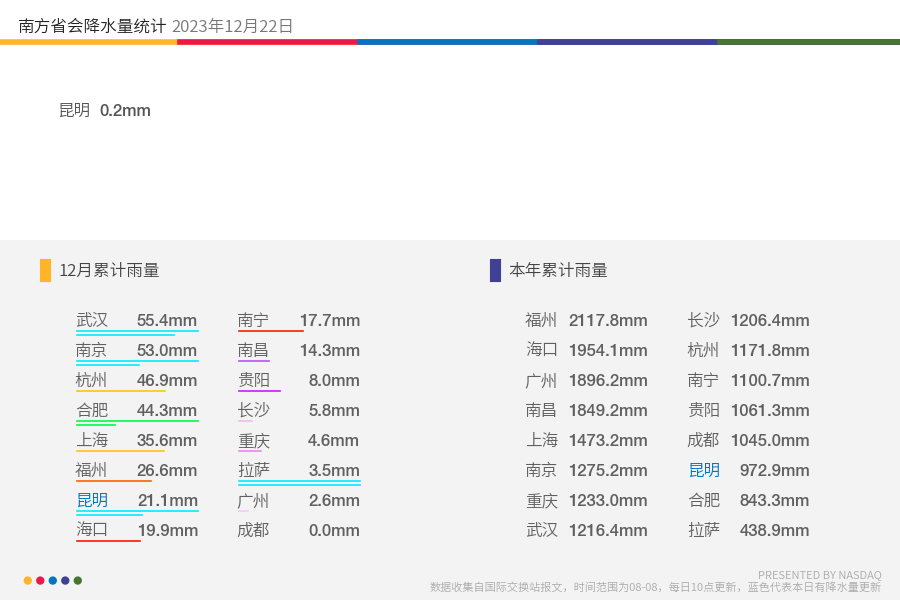This screenshot has height=600, width=900.
Task: Click the PRESENTED BY NASDAQ text
Action: (x=820, y=575)
